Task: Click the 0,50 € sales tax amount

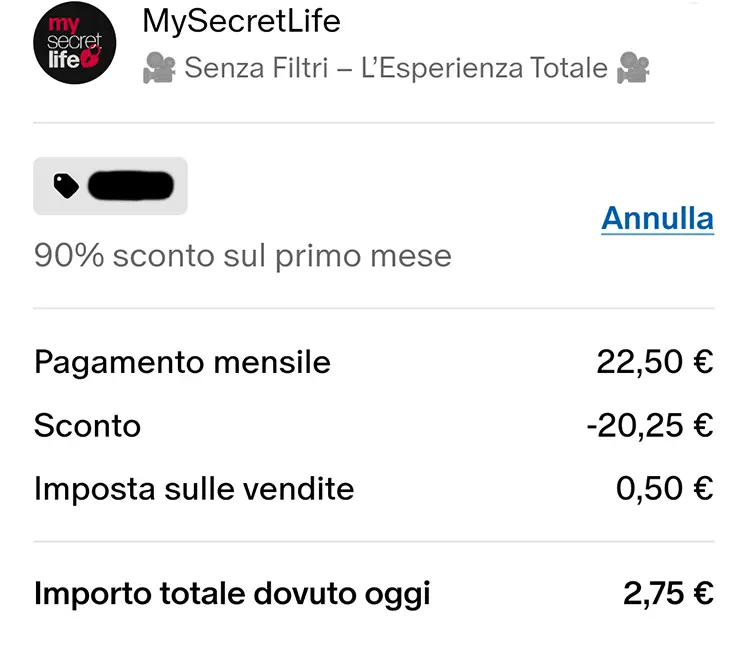Action: (x=664, y=489)
